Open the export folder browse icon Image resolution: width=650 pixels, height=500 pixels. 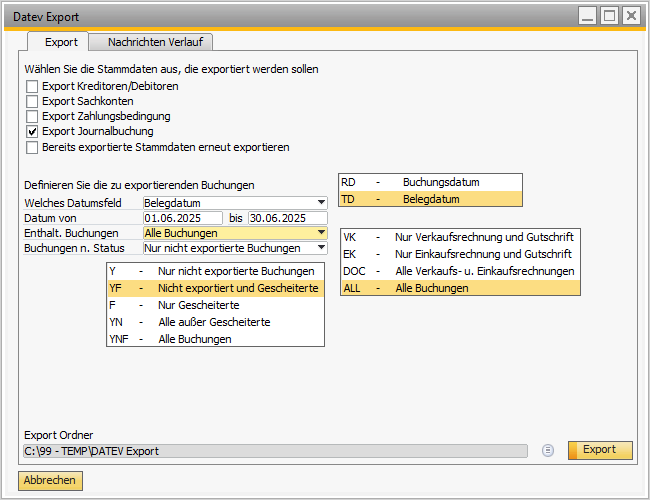[x=548, y=450]
